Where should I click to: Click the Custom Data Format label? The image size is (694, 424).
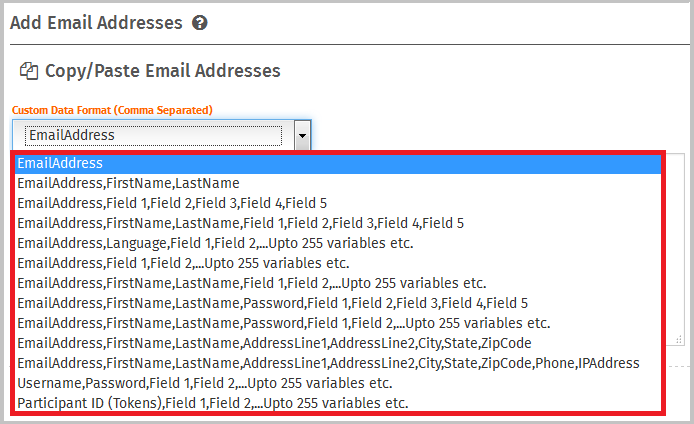(112, 109)
